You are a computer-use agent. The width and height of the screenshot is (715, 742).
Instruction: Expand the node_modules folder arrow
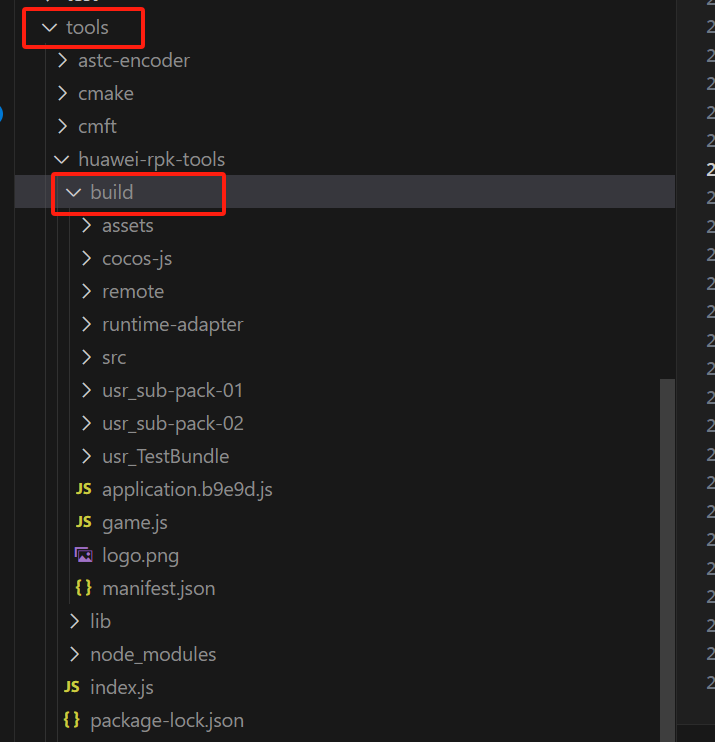point(74,654)
